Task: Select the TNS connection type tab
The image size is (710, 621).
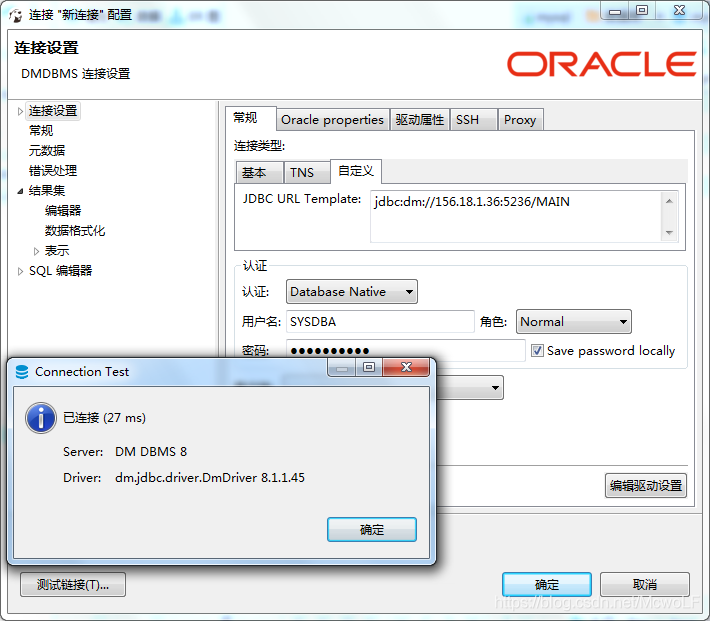Action: 307,173
